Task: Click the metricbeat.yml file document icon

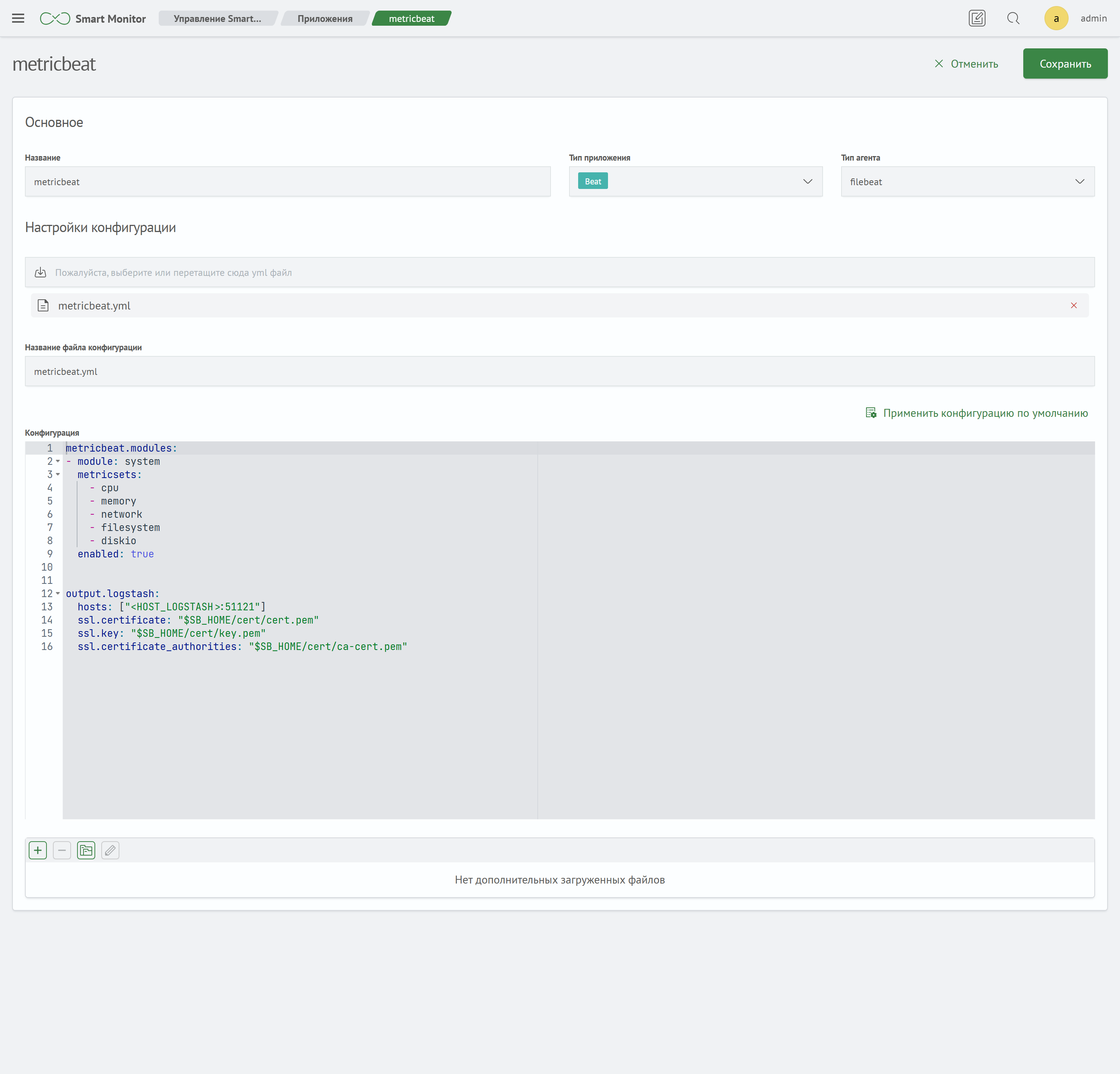Action: [x=43, y=306]
